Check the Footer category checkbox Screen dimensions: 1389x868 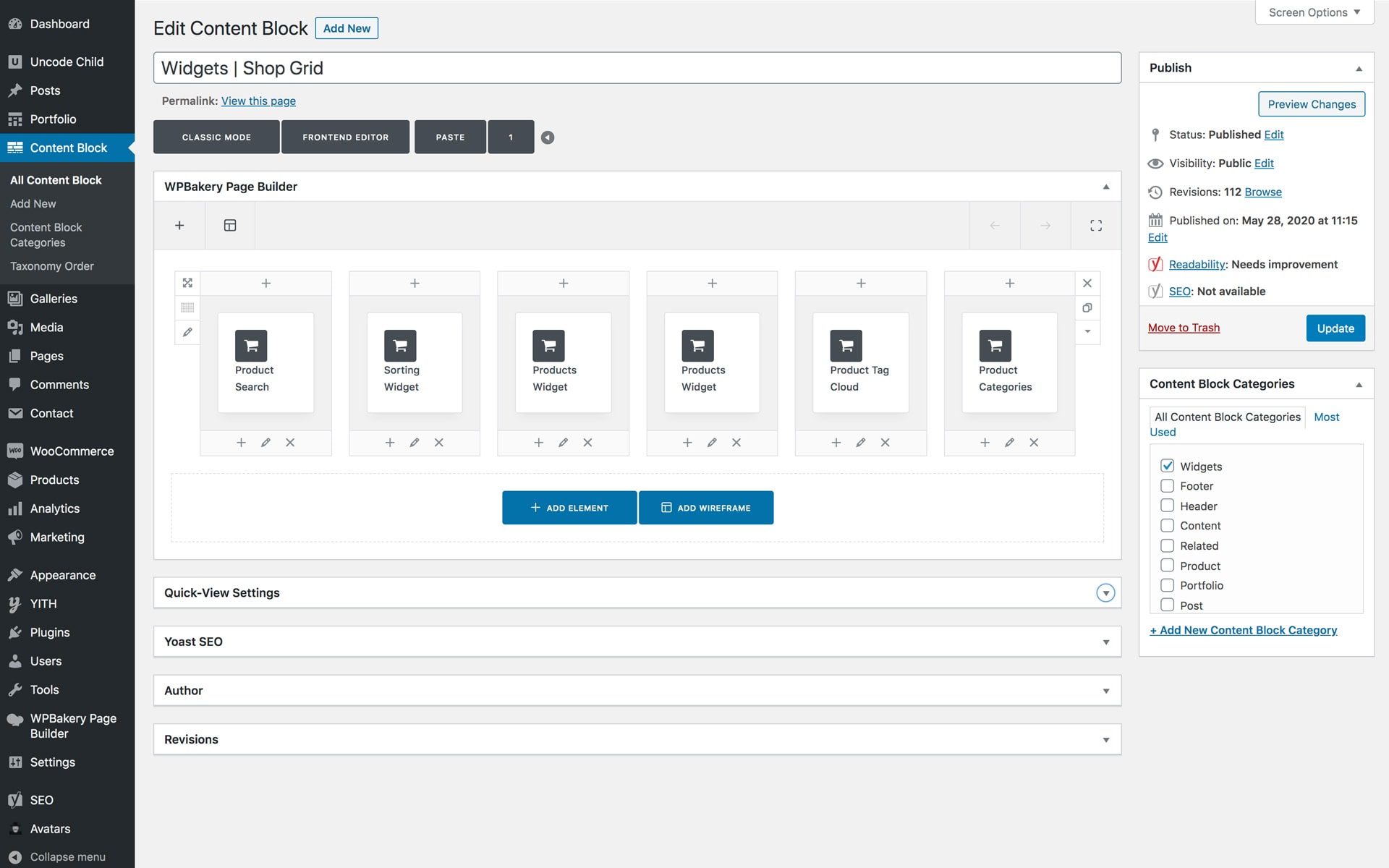tap(1167, 486)
